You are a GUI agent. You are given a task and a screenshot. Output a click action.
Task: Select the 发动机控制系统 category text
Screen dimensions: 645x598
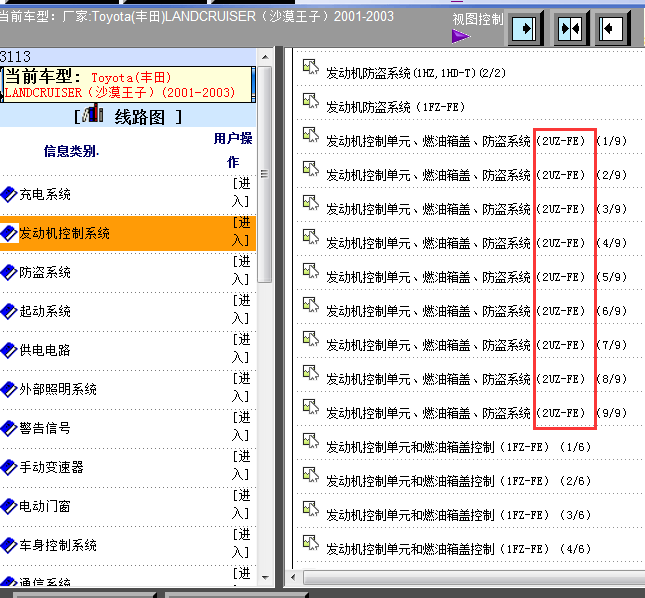(65, 233)
